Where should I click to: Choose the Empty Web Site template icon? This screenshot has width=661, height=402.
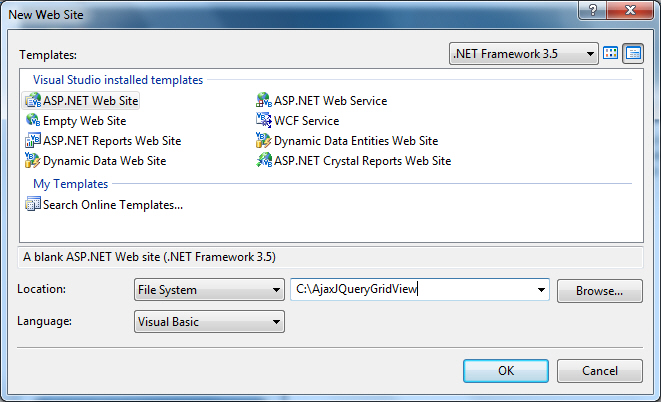tap(33, 120)
